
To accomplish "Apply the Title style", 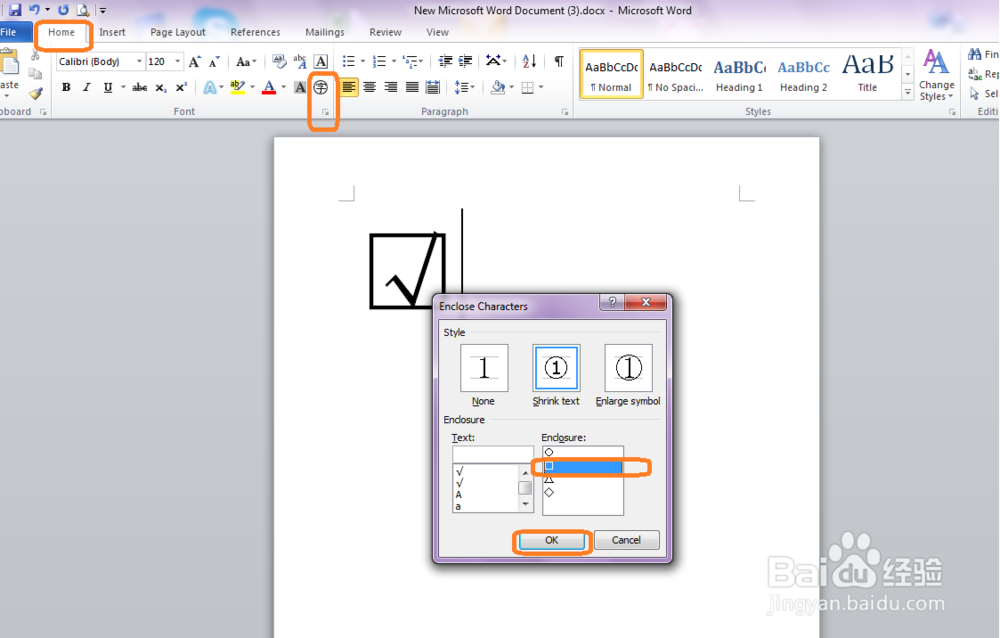I will [x=867, y=75].
